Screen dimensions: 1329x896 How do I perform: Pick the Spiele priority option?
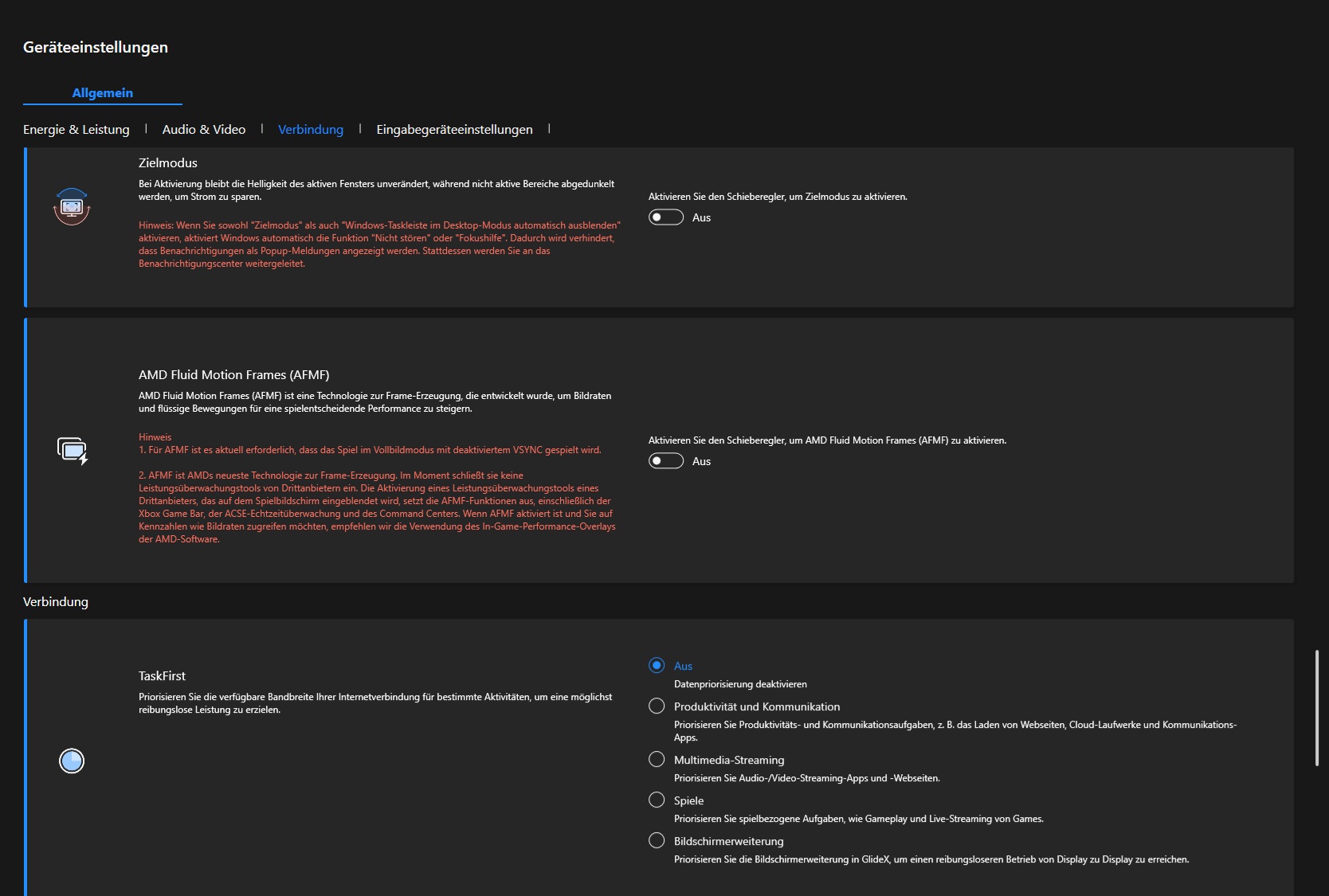pos(657,800)
